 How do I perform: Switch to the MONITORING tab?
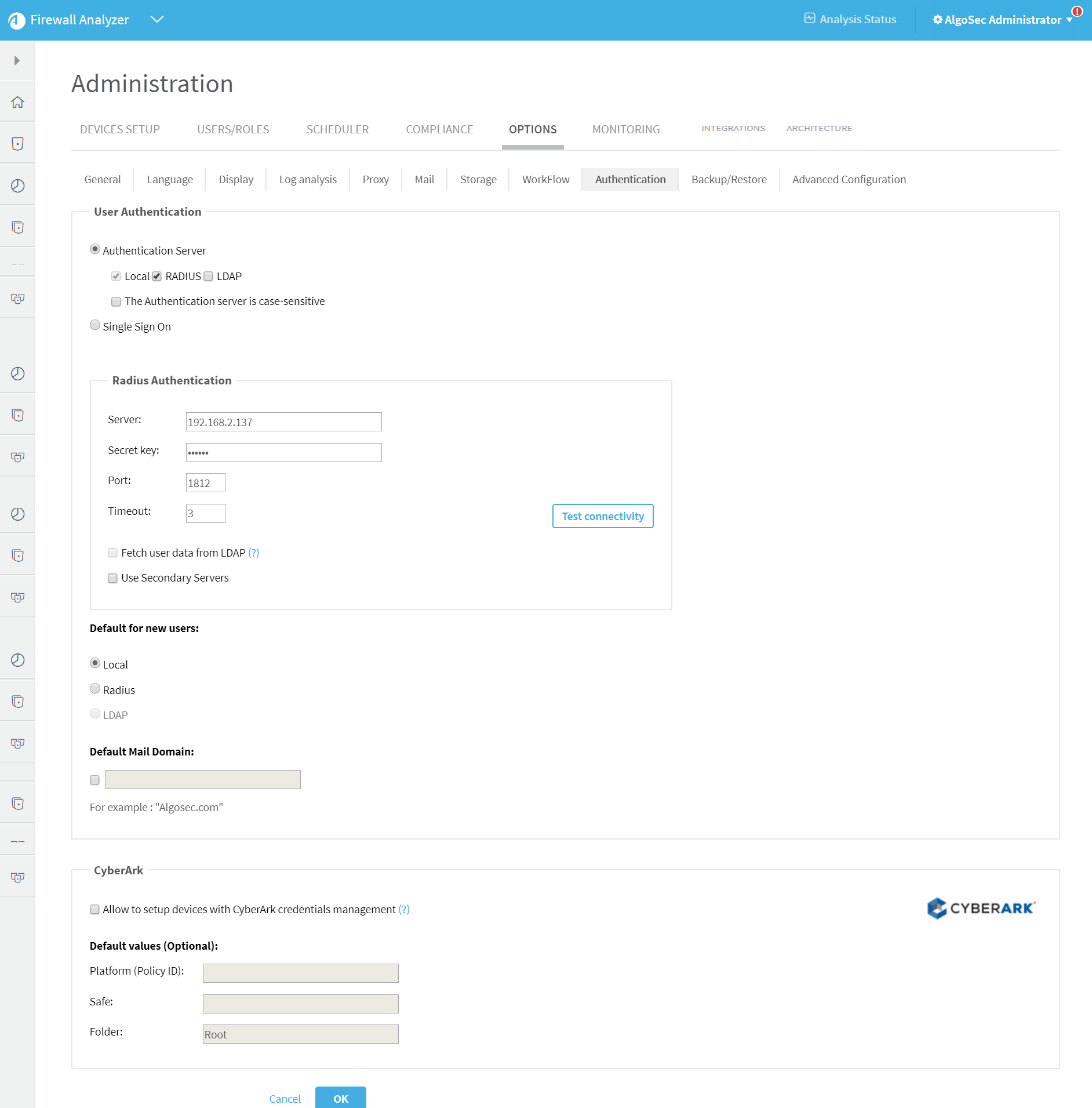(626, 129)
